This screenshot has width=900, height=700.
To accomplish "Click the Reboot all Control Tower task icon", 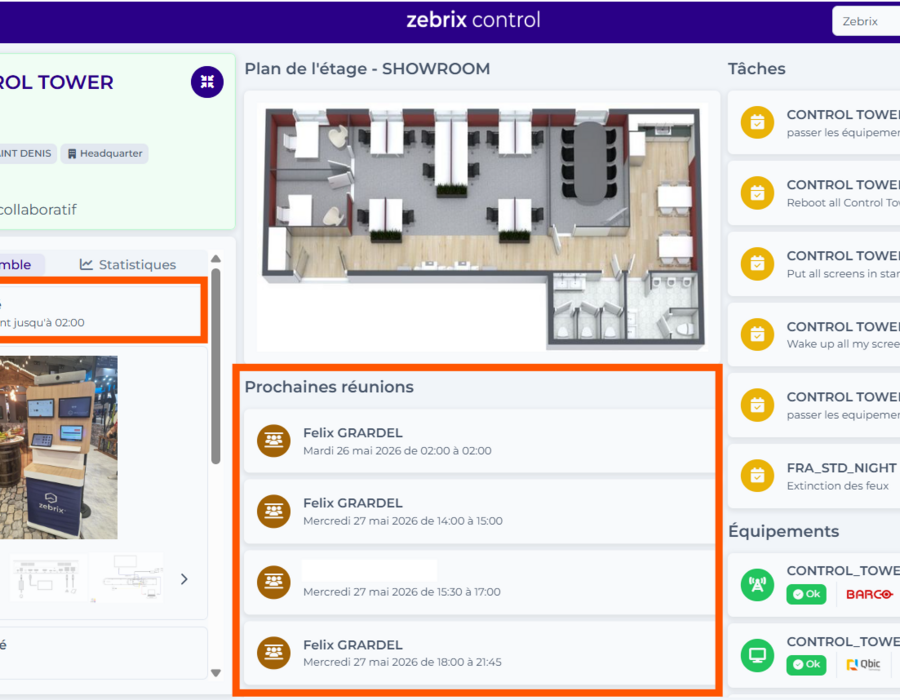I will [x=758, y=193].
